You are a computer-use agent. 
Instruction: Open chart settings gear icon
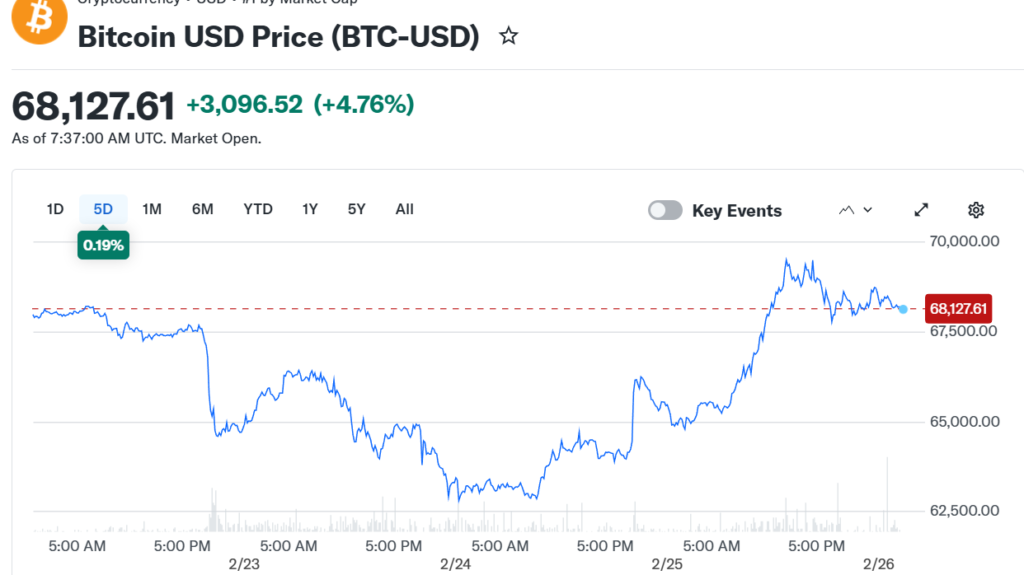click(976, 210)
